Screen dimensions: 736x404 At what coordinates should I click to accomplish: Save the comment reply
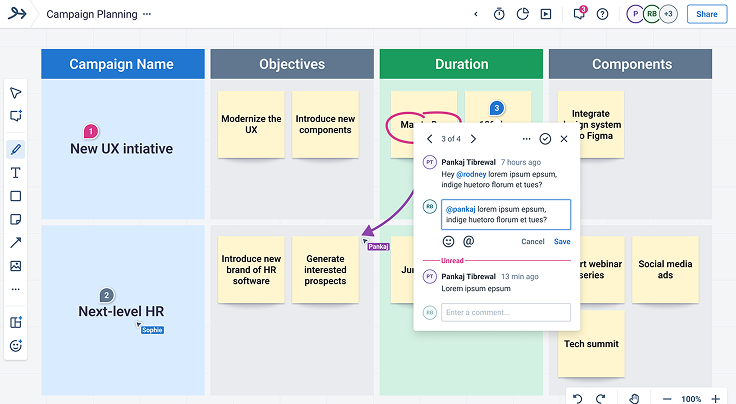coord(562,241)
